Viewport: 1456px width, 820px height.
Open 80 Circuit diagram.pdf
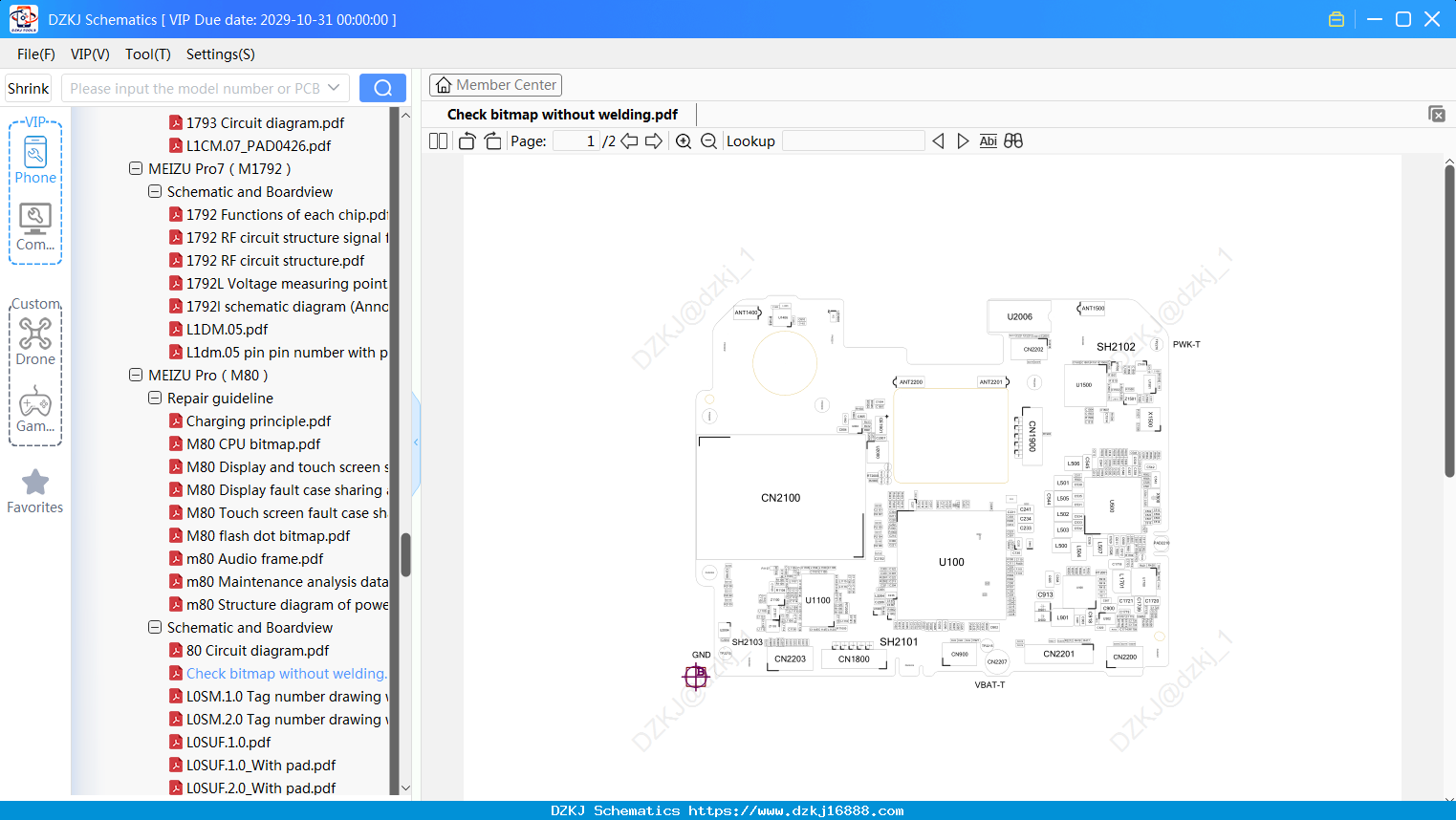[x=257, y=650]
